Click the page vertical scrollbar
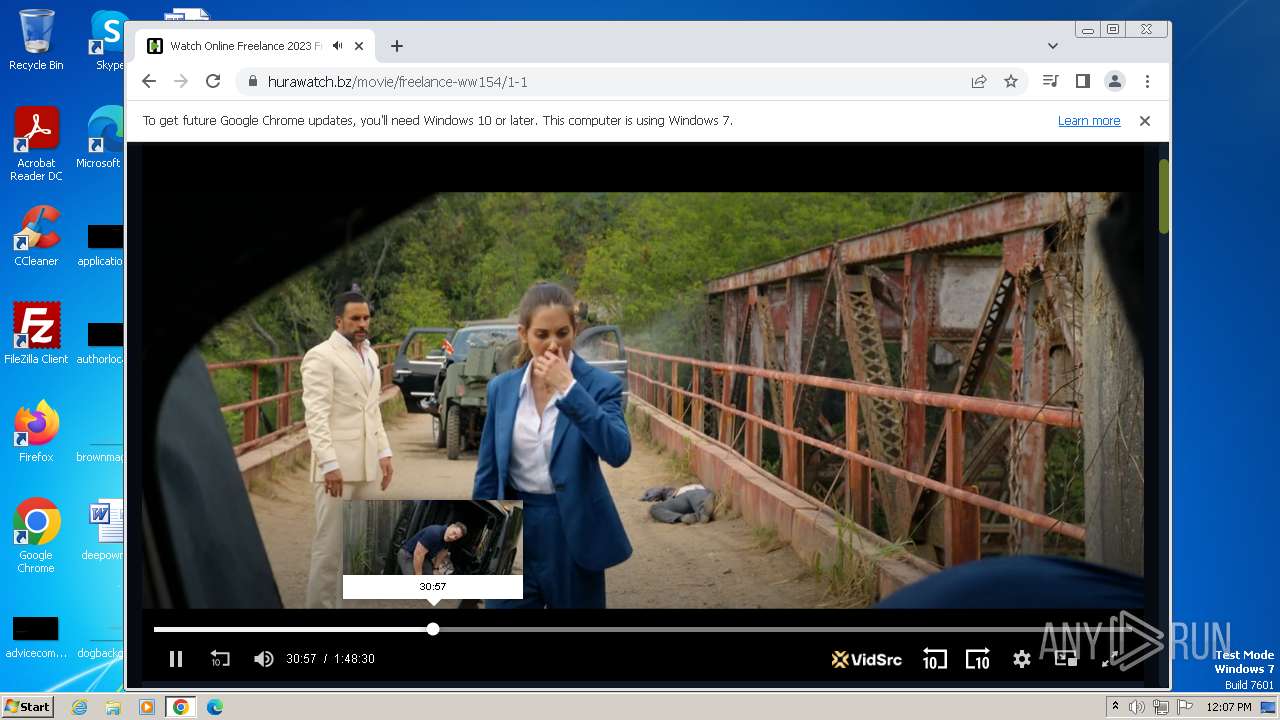This screenshot has width=1280, height=720. (x=1164, y=195)
